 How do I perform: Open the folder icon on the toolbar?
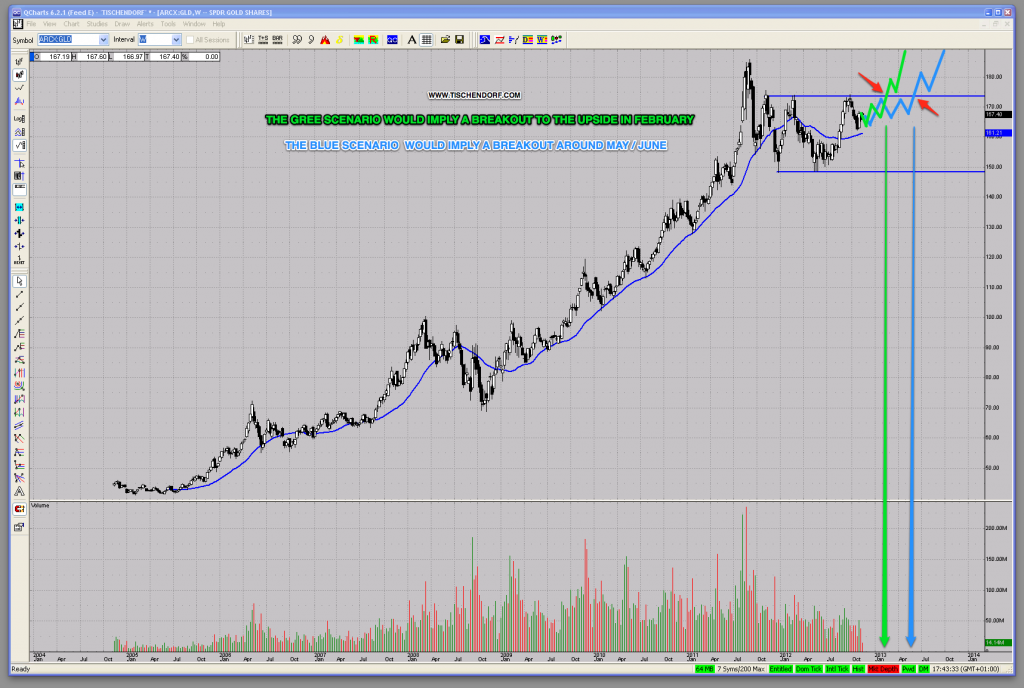tap(445, 39)
